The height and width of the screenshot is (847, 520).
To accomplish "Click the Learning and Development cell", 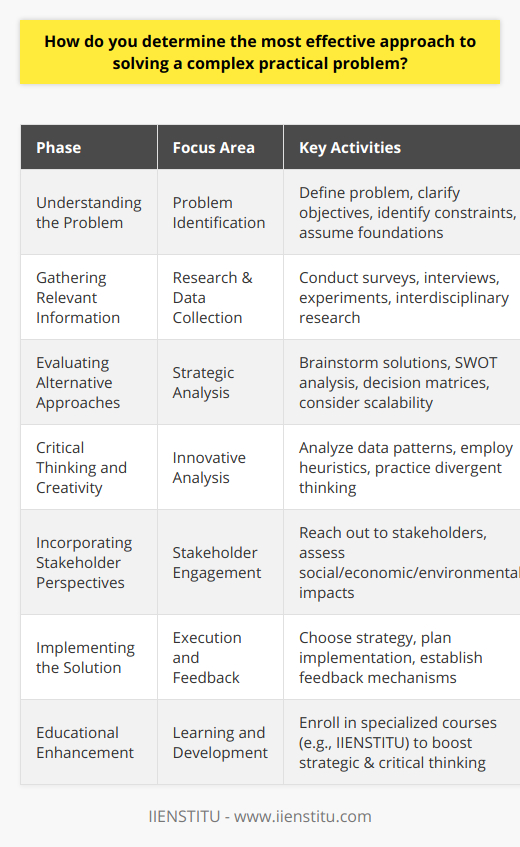I will point(220,742).
